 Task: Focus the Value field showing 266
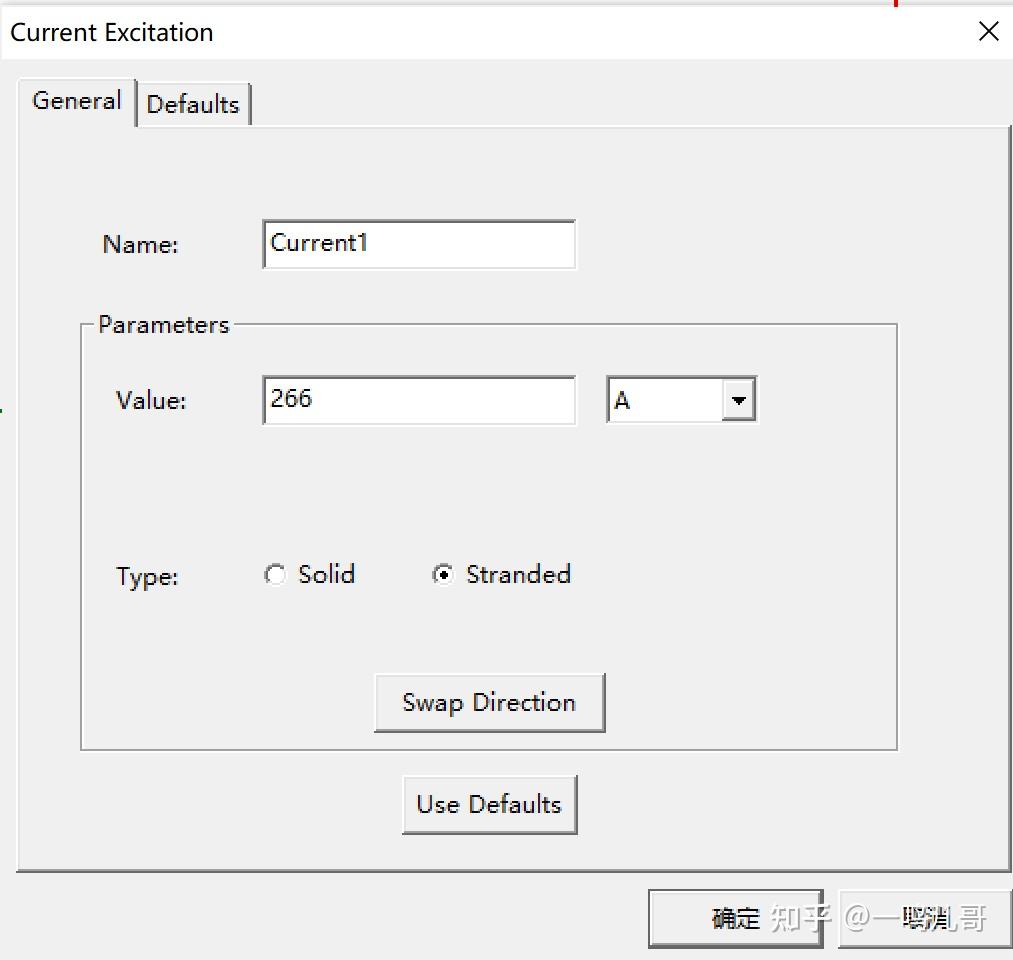419,400
